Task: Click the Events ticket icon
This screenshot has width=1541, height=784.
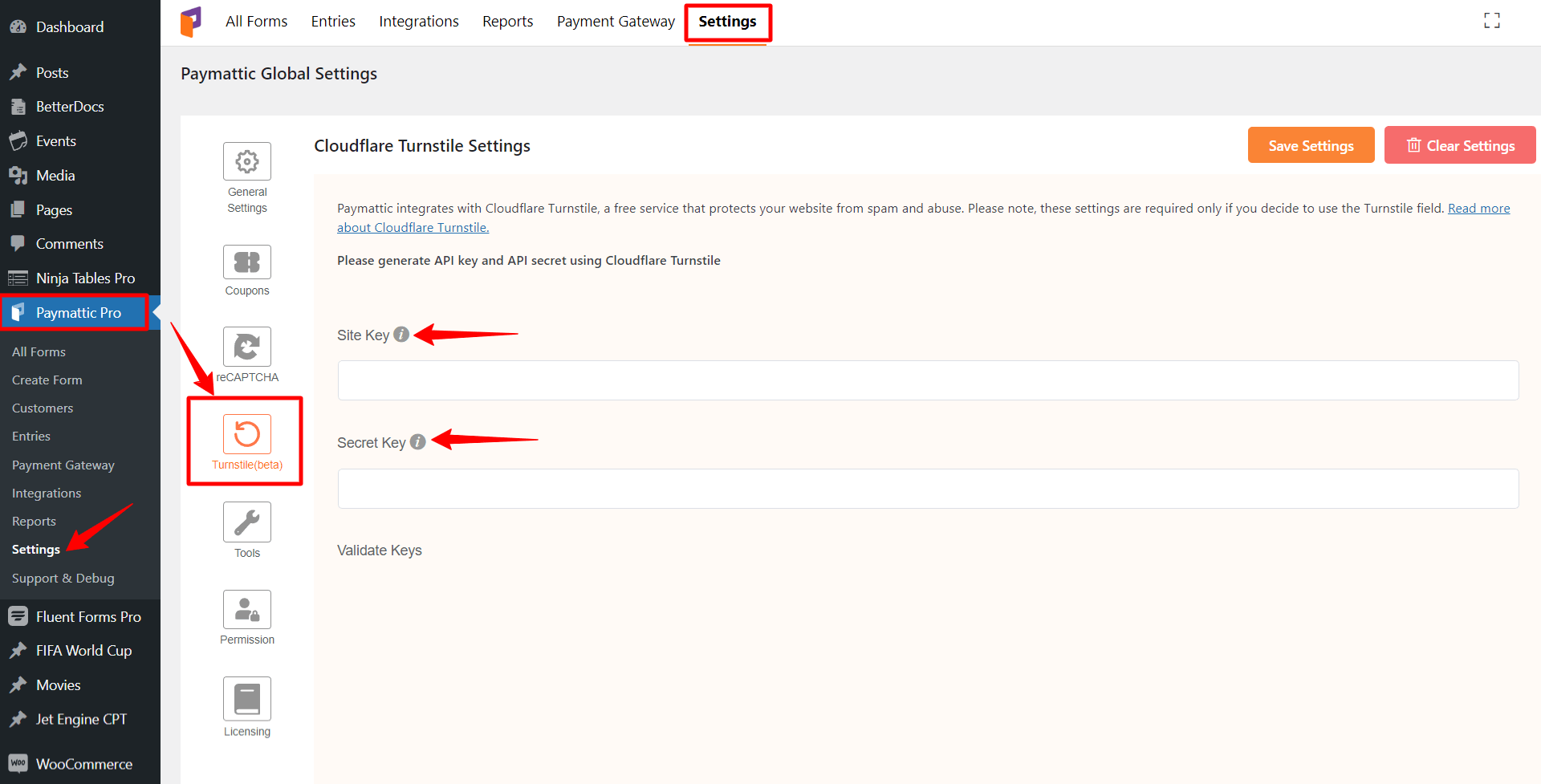Action: point(18,141)
